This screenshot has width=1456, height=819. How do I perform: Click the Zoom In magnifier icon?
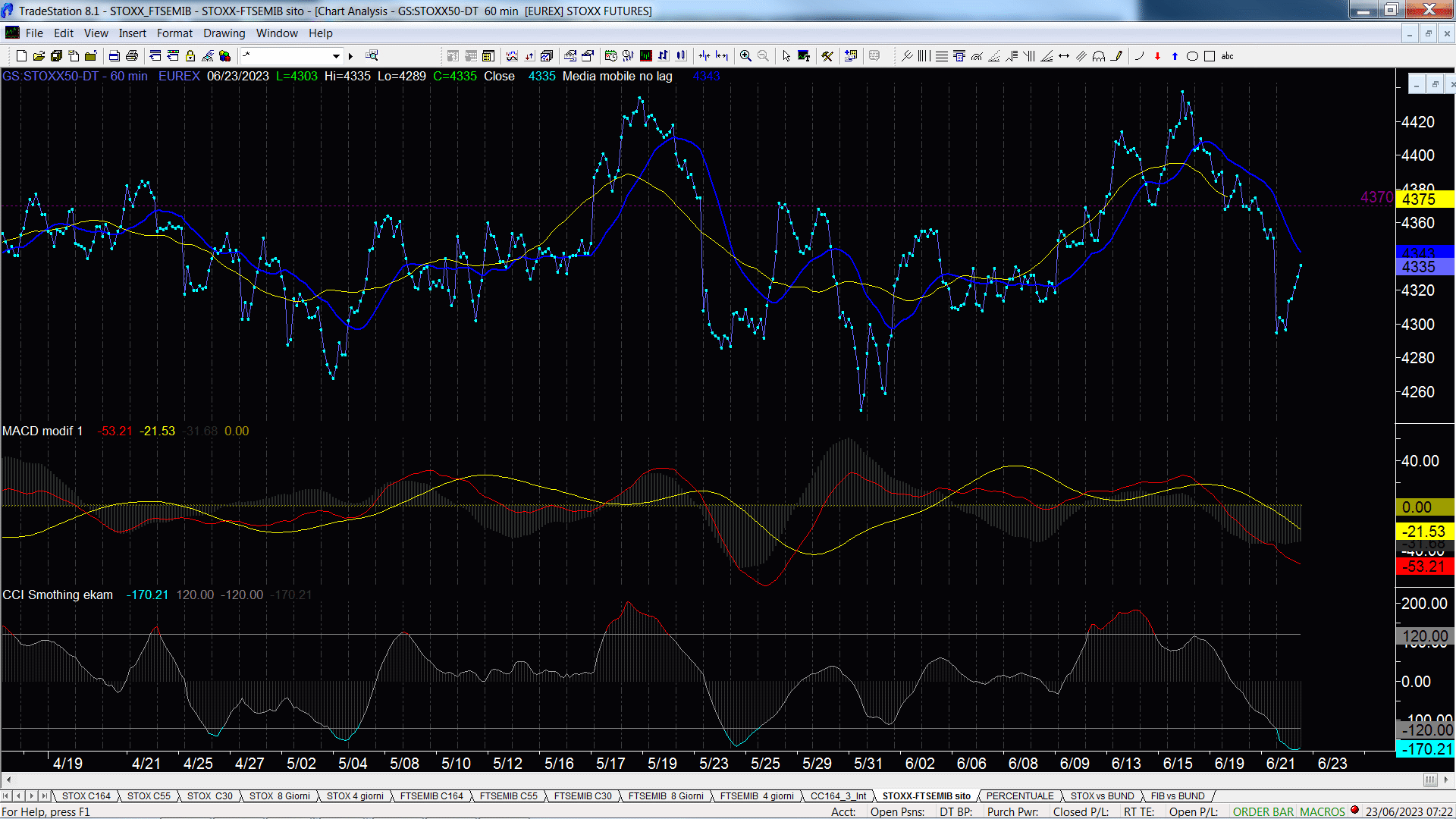pos(746,56)
